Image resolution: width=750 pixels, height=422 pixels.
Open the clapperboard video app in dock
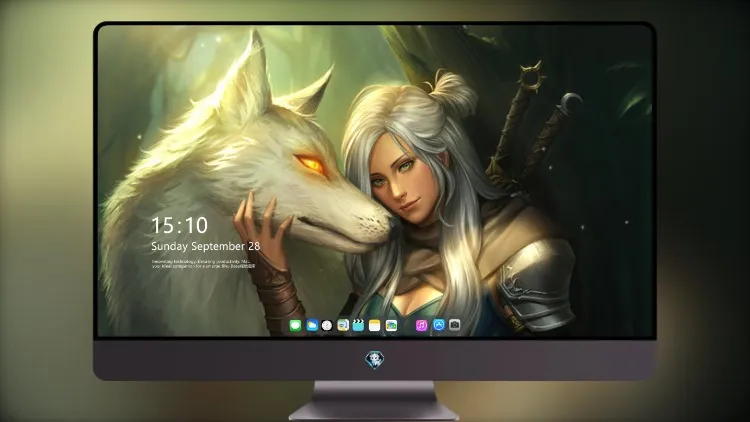(358, 326)
